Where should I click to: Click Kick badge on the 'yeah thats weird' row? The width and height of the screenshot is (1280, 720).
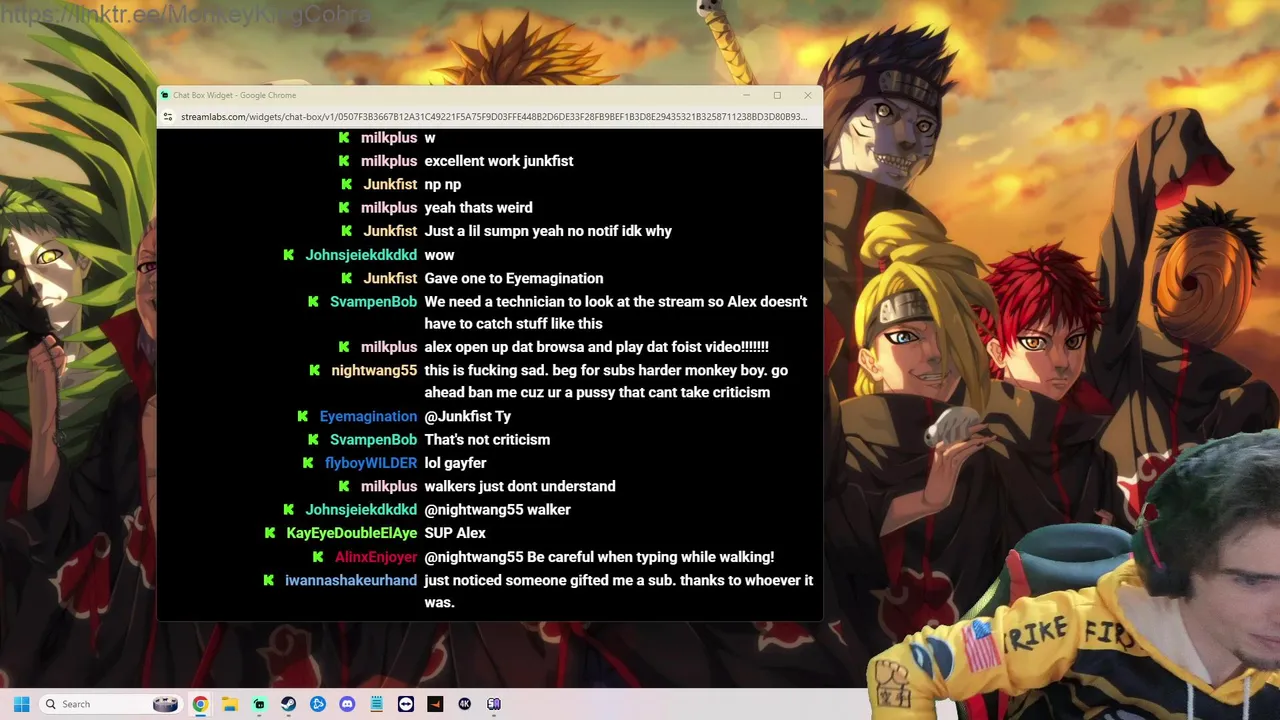[344, 207]
